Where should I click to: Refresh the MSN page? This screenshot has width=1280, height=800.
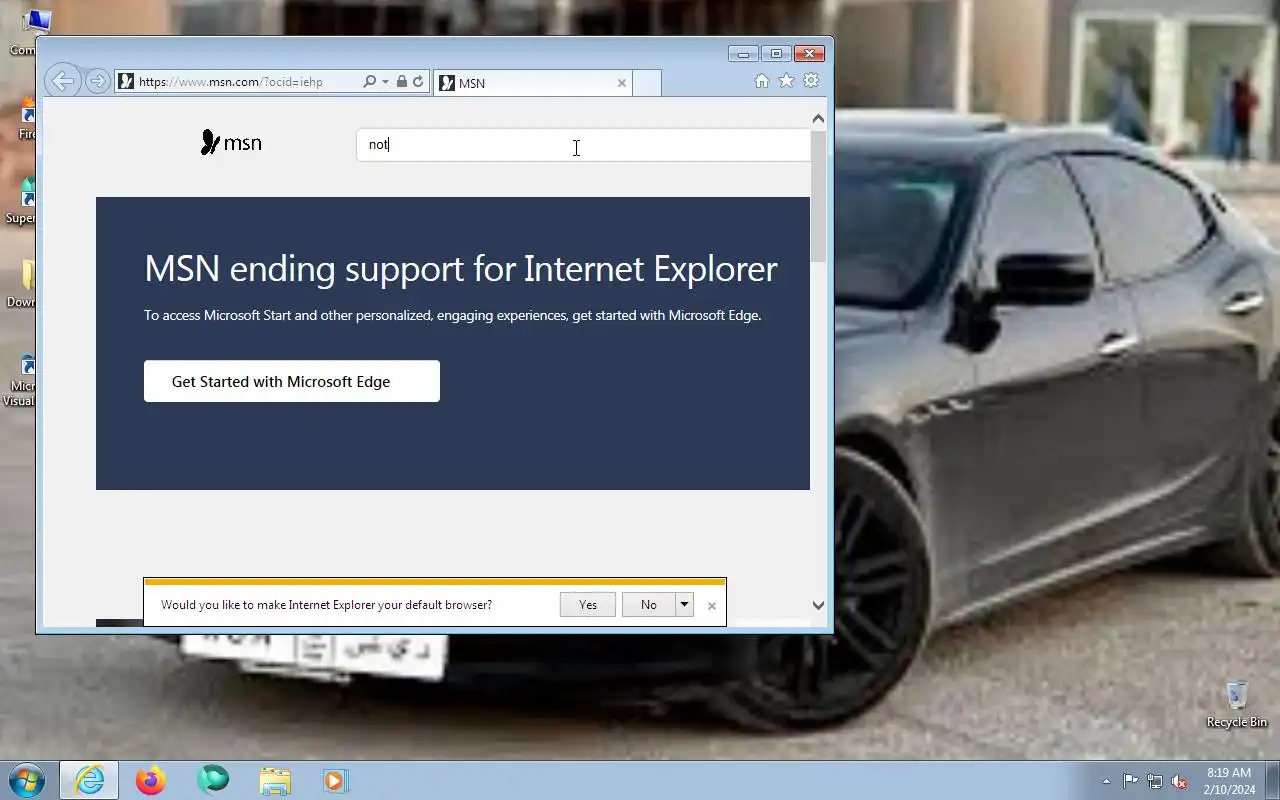(418, 82)
